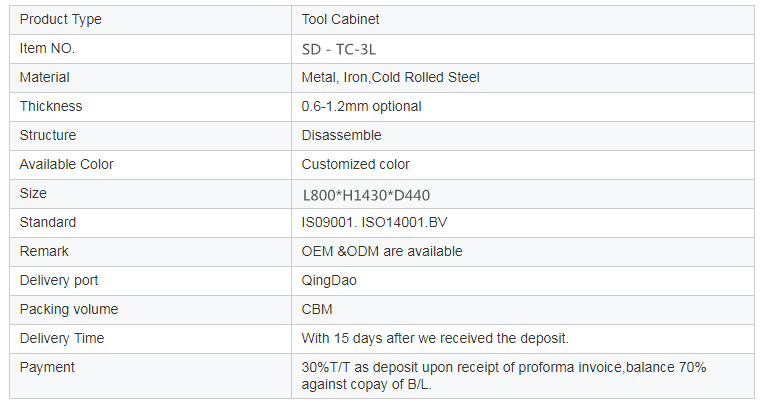Click the 30%T/T deposit payment terms text

tap(504, 376)
